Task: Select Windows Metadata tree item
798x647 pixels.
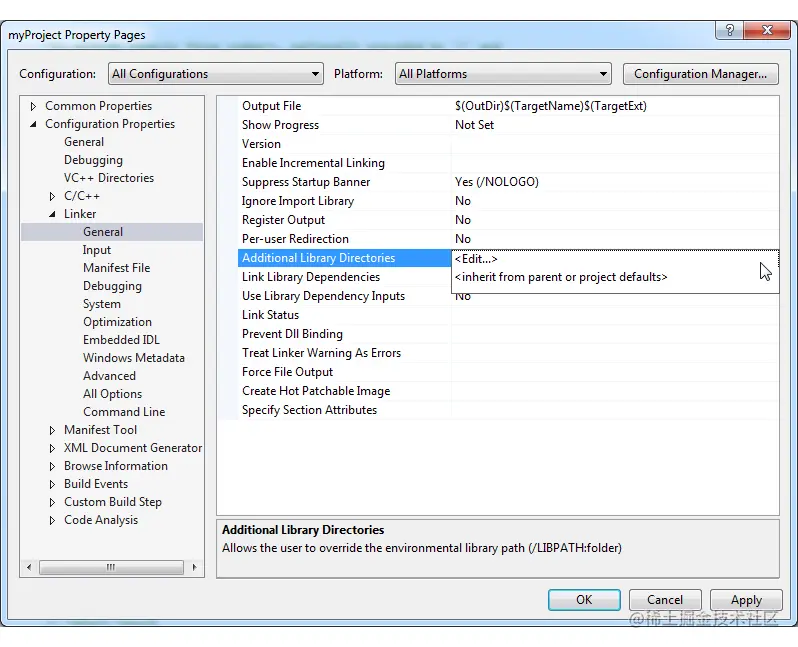Action: click(x=134, y=358)
